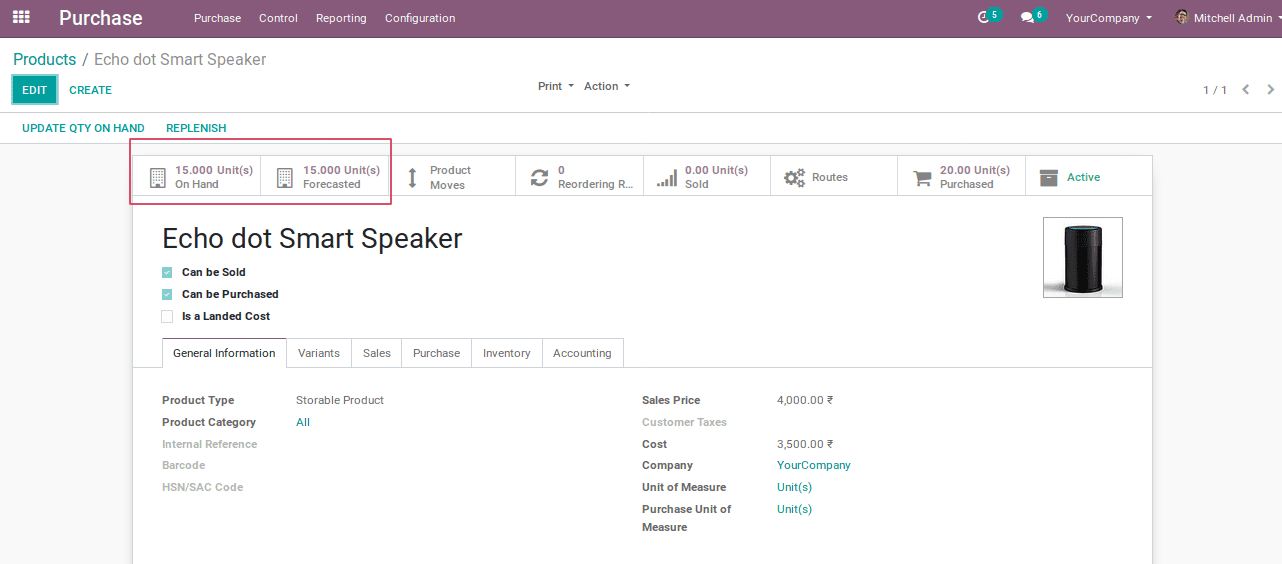1282x564 pixels.
Task: Open Purchase Unit of Measure Unit(s) link
Action: 794,509
